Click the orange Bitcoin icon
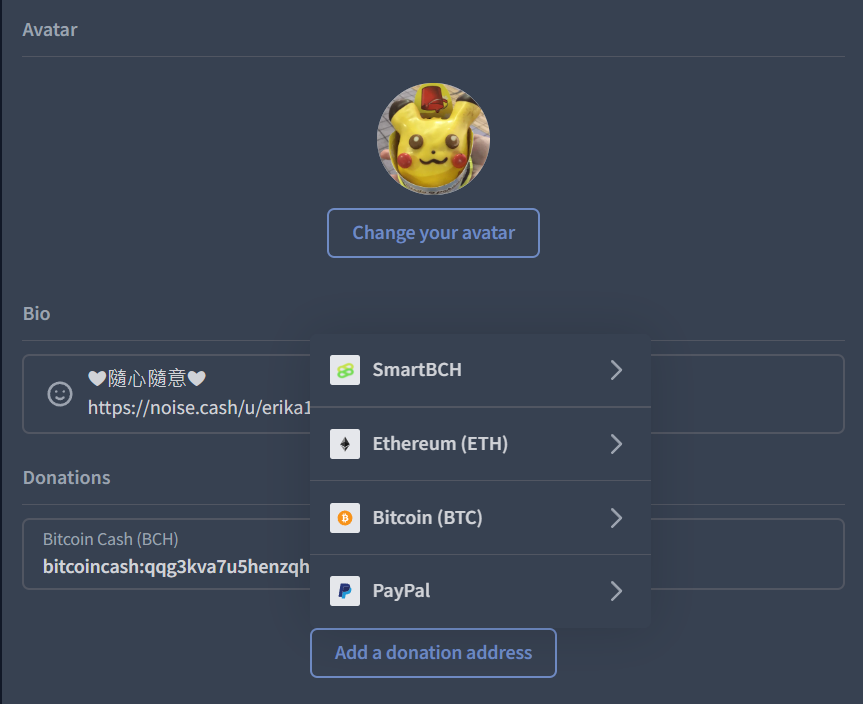Screen dimensions: 863x704 pos(345,517)
